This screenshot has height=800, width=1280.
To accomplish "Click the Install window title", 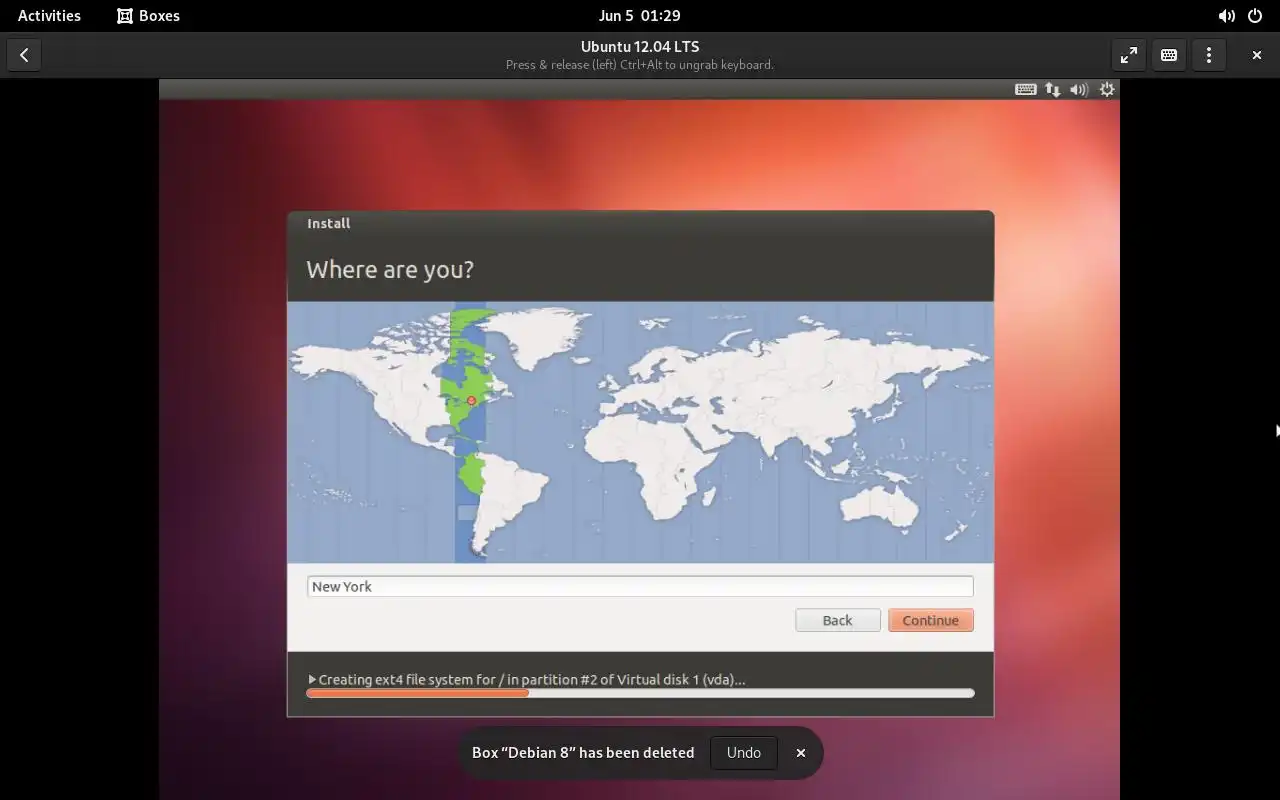I will click(329, 223).
